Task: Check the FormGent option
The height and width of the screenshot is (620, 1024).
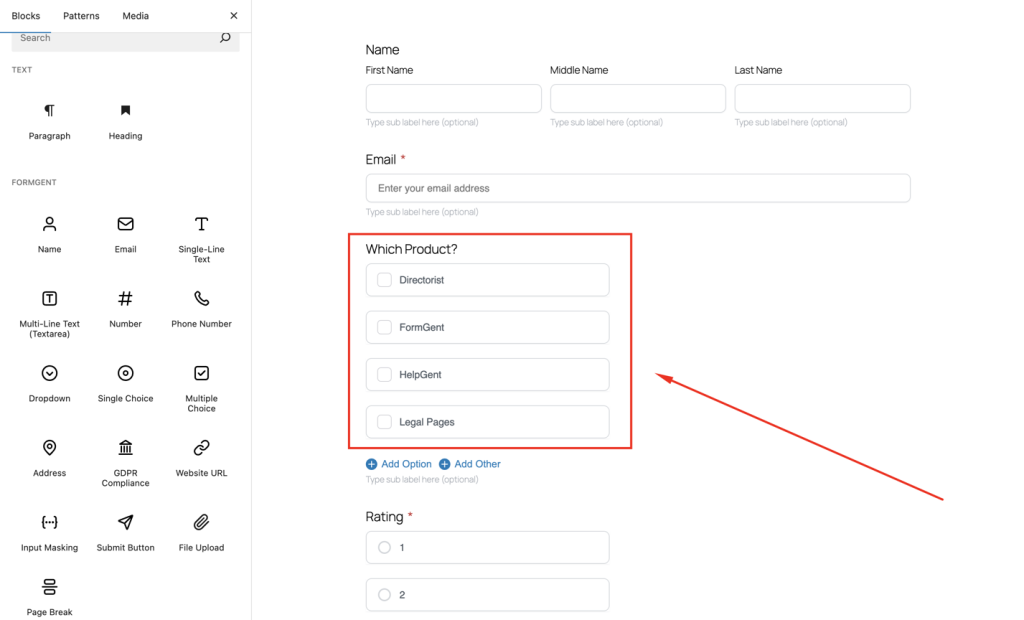Action: [x=385, y=327]
